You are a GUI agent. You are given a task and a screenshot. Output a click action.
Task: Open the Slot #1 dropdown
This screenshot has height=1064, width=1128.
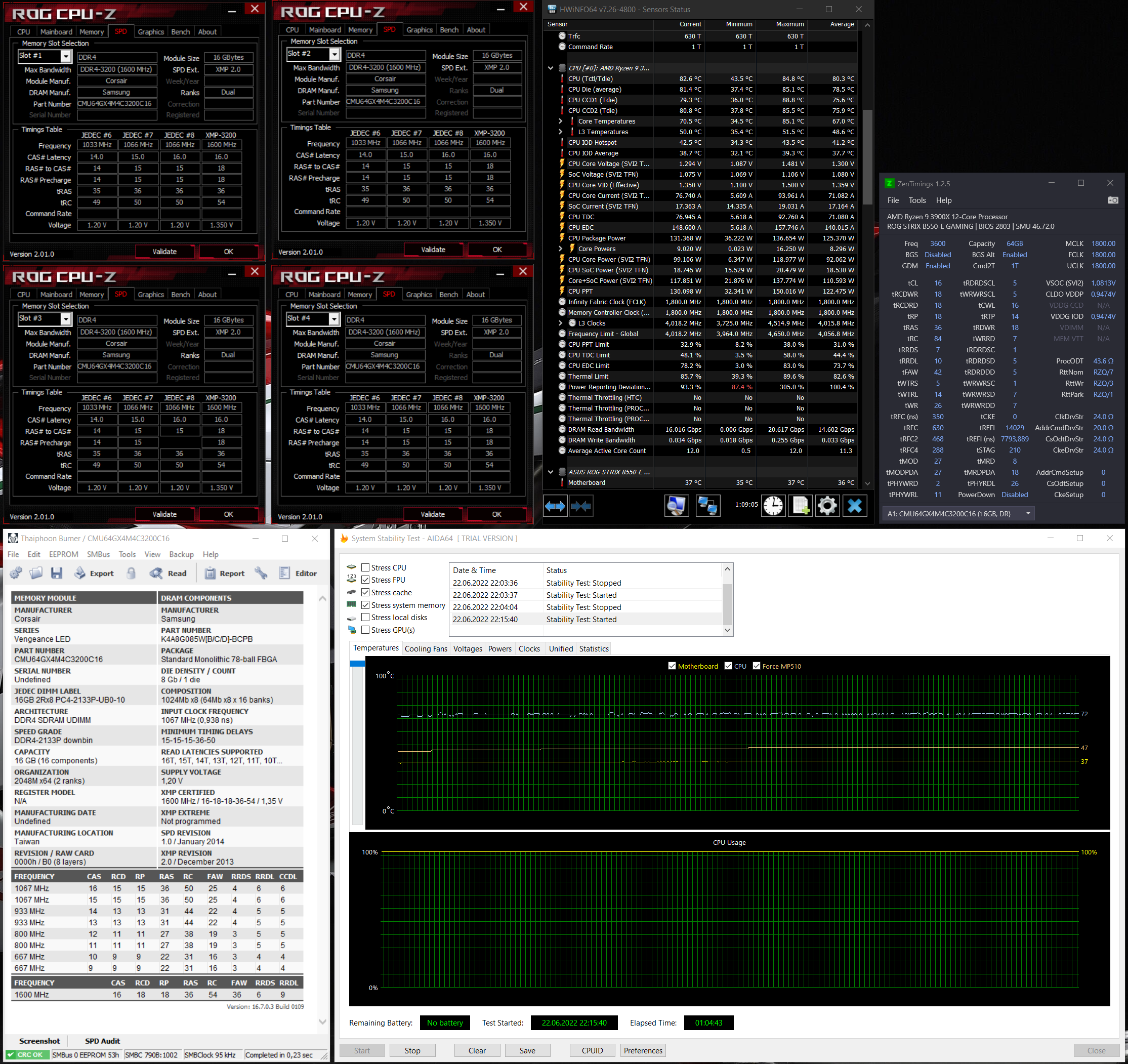tap(66, 56)
